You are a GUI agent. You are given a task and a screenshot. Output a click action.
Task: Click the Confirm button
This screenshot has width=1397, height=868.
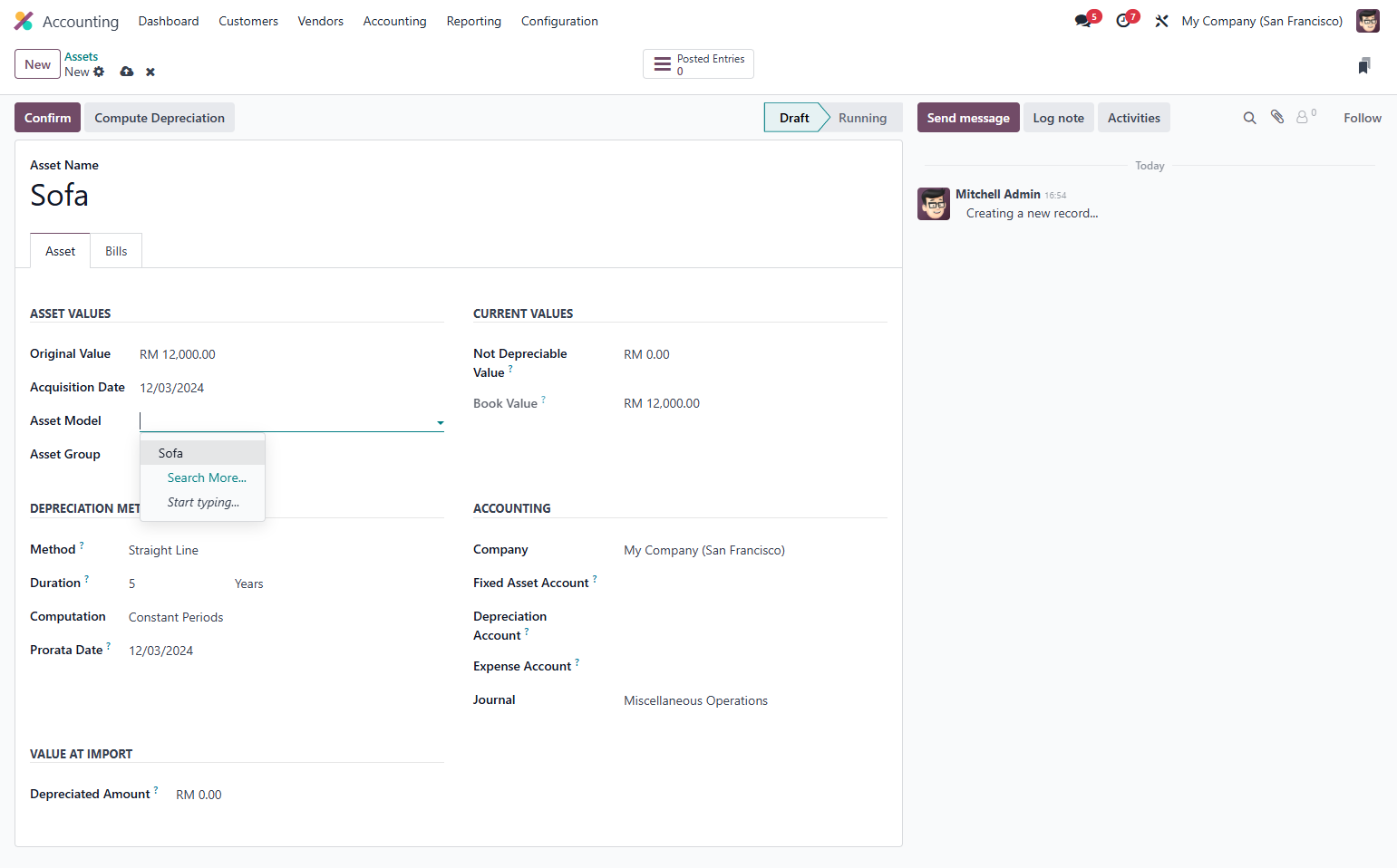[x=47, y=118]
